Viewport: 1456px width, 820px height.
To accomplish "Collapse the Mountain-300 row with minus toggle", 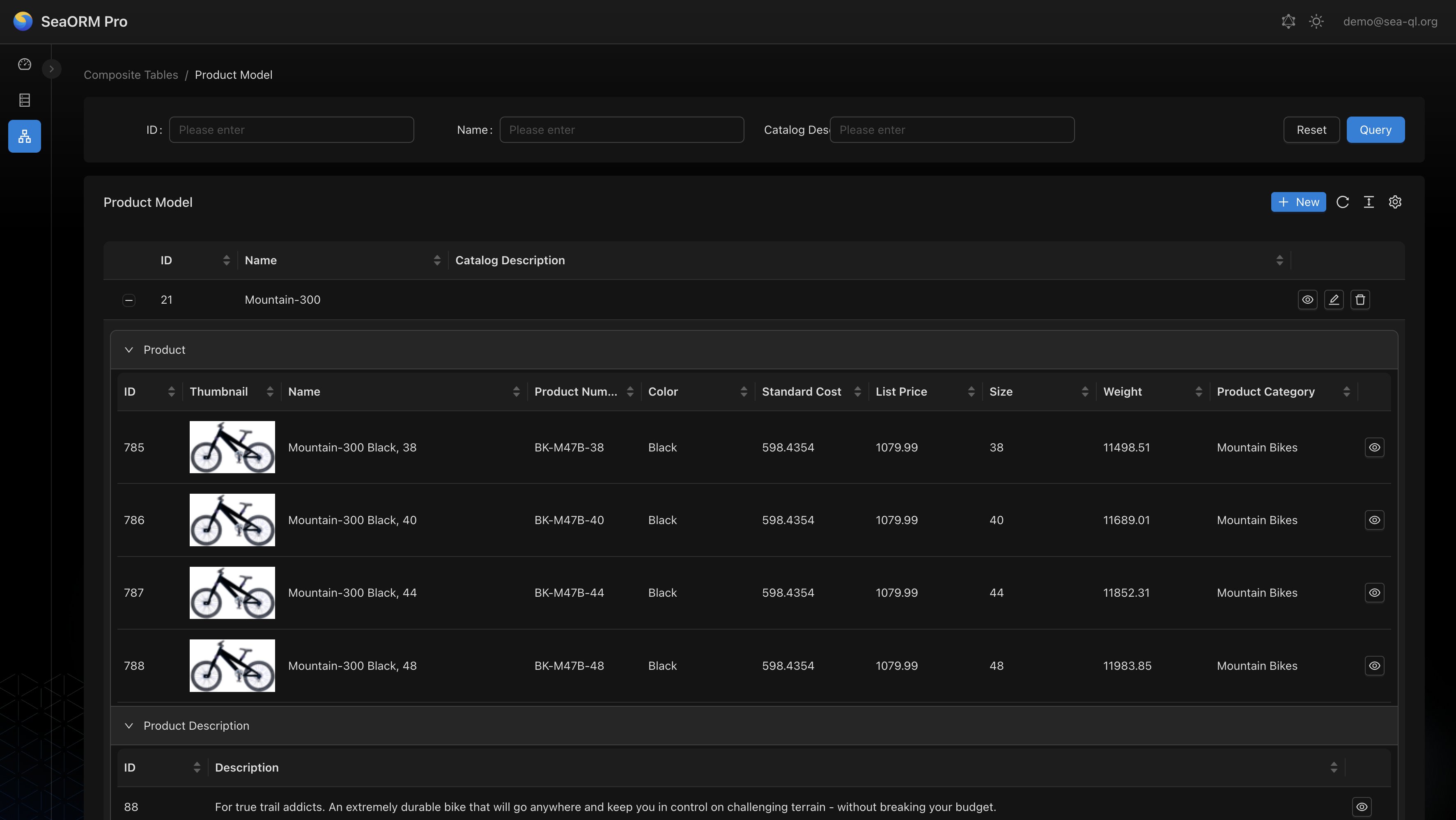I will pos(129,300).
